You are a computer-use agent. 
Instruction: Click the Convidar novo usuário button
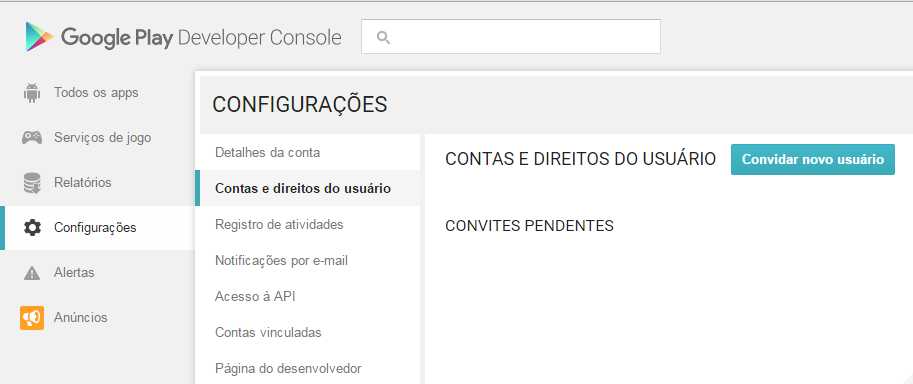click(813, 160)
